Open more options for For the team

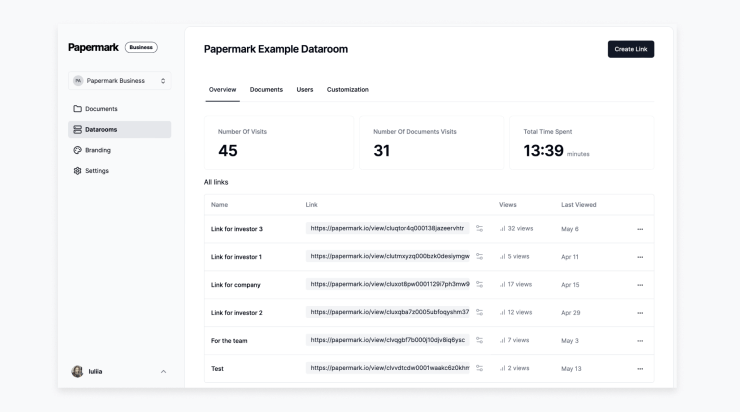pyautogui.click(x=640, y=340)
